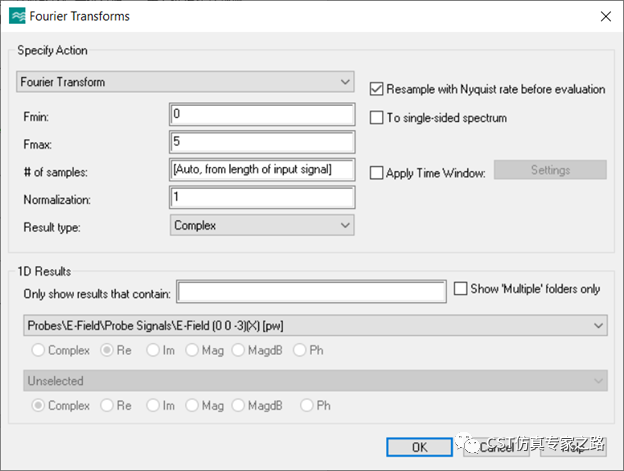The image size is (624, 471).
Task: Click the Fmax input field
Action: (262, 142)
